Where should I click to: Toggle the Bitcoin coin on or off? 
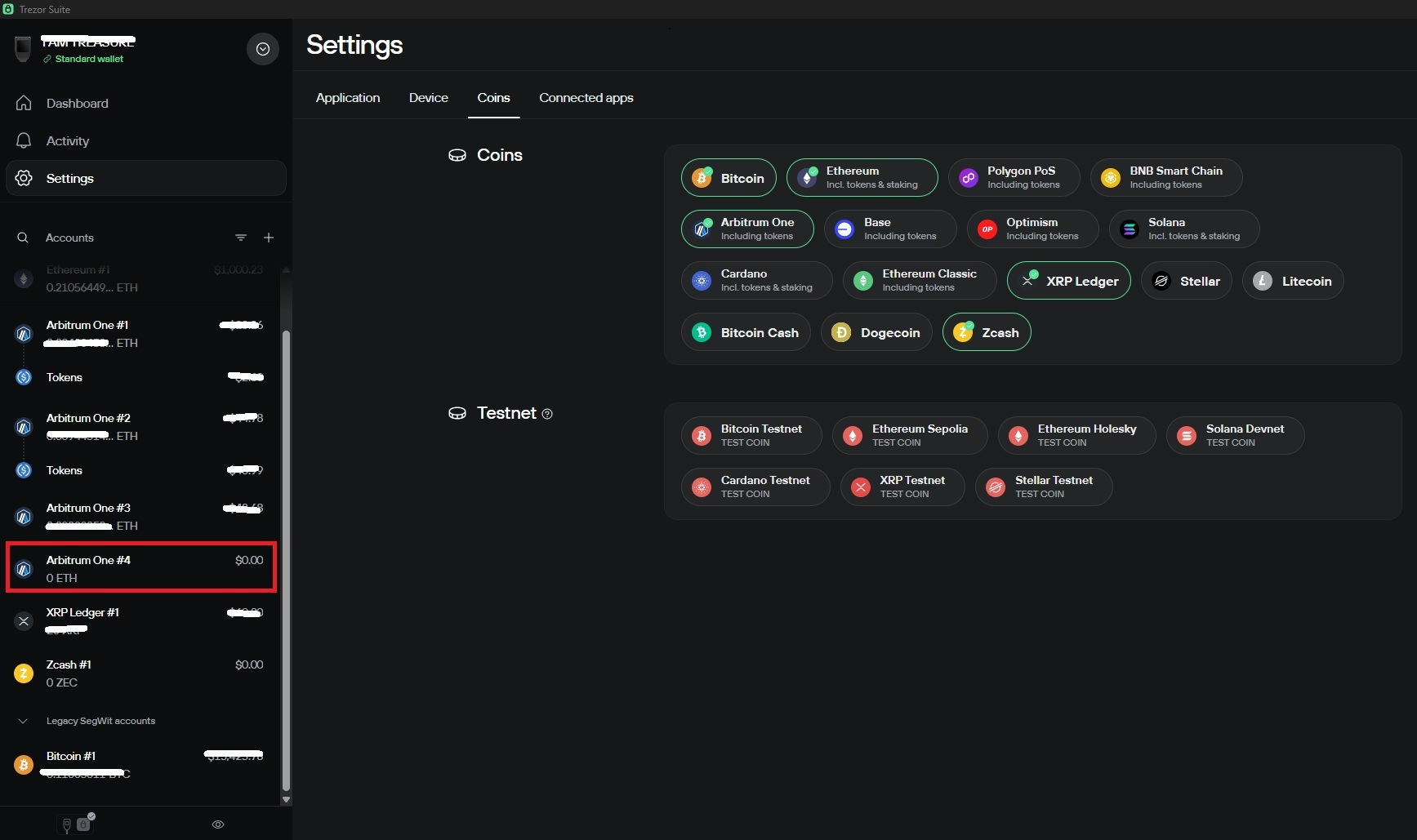(729, 178)
